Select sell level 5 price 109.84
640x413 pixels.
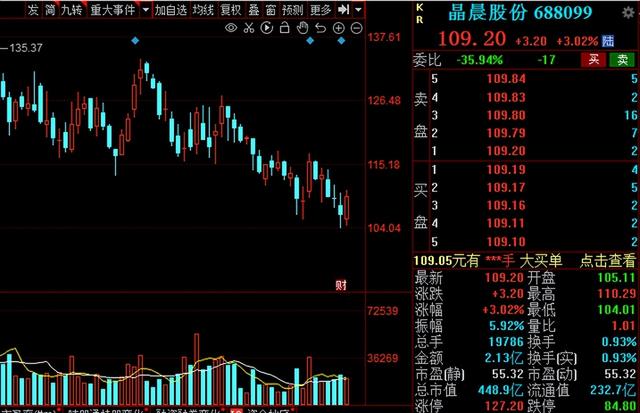tap(506, 79)
